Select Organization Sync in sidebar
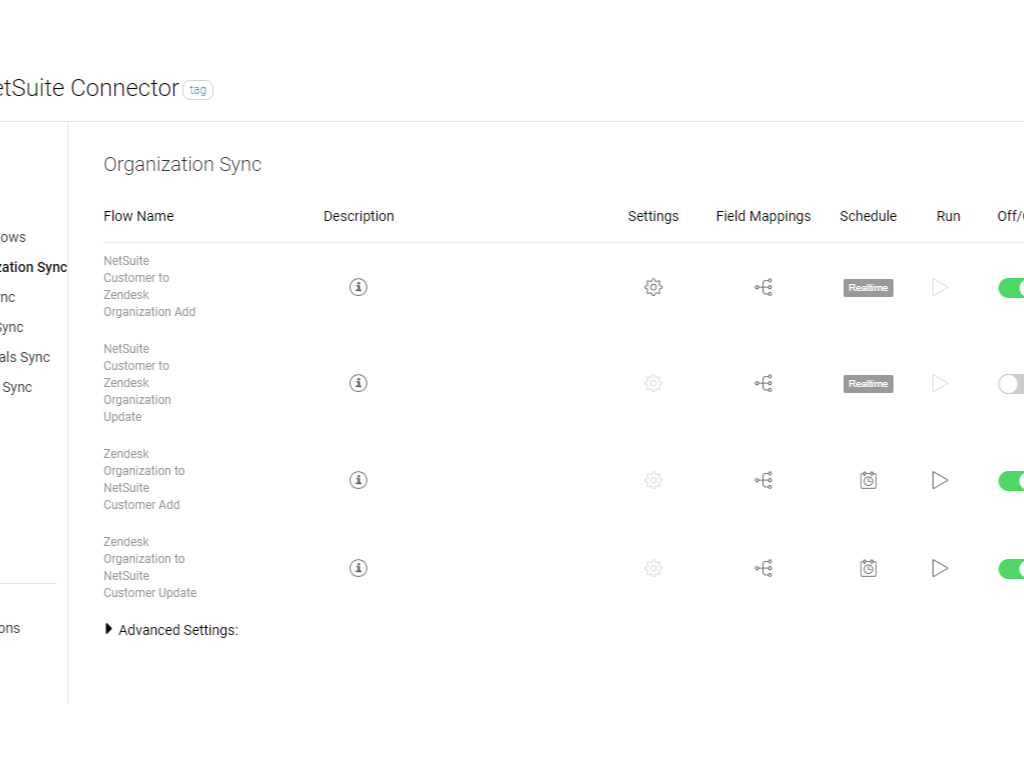 34,267
